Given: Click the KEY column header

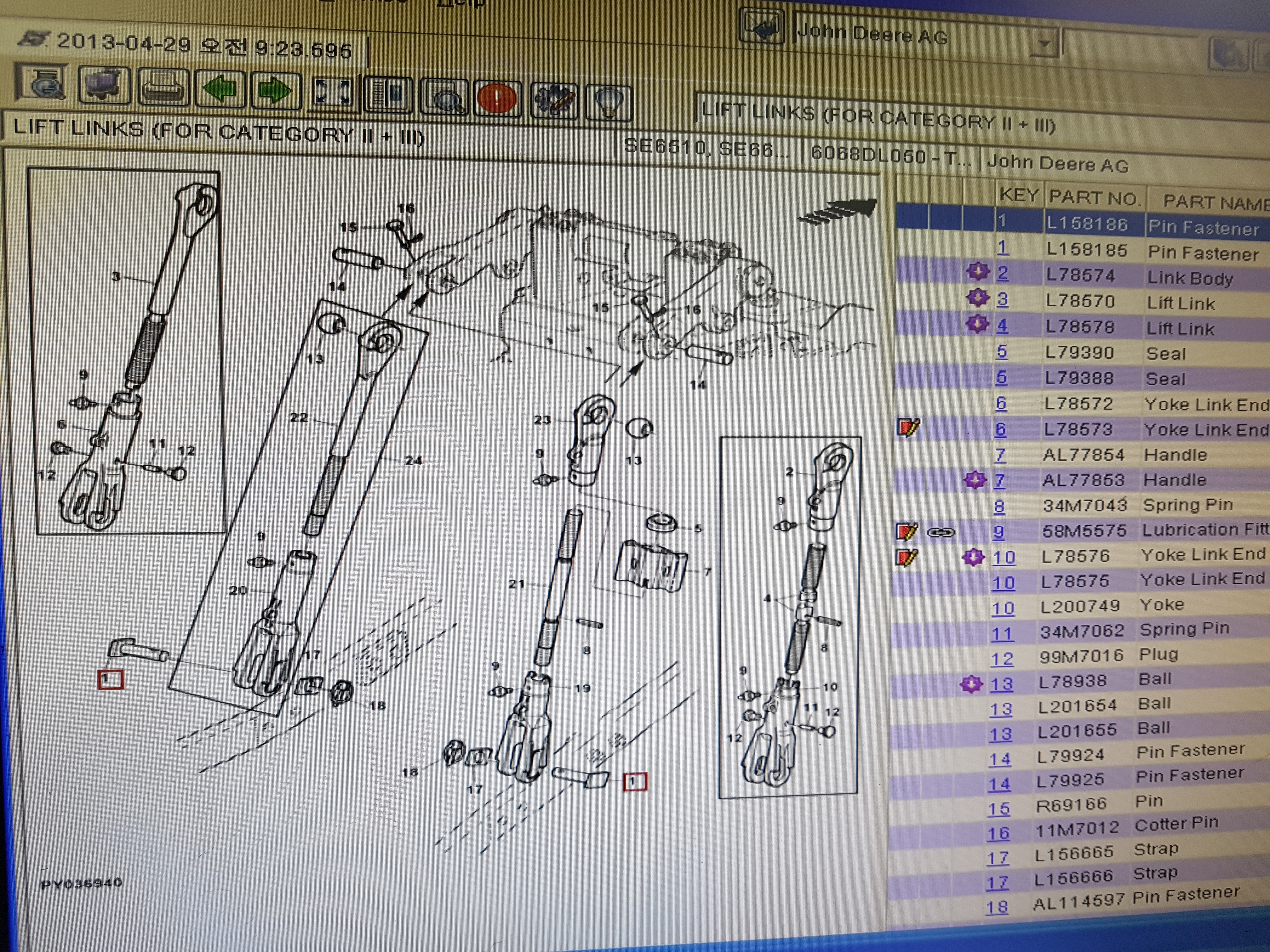Looking at the screenshot, I should pyautogui.click(x=1019, y=195).
